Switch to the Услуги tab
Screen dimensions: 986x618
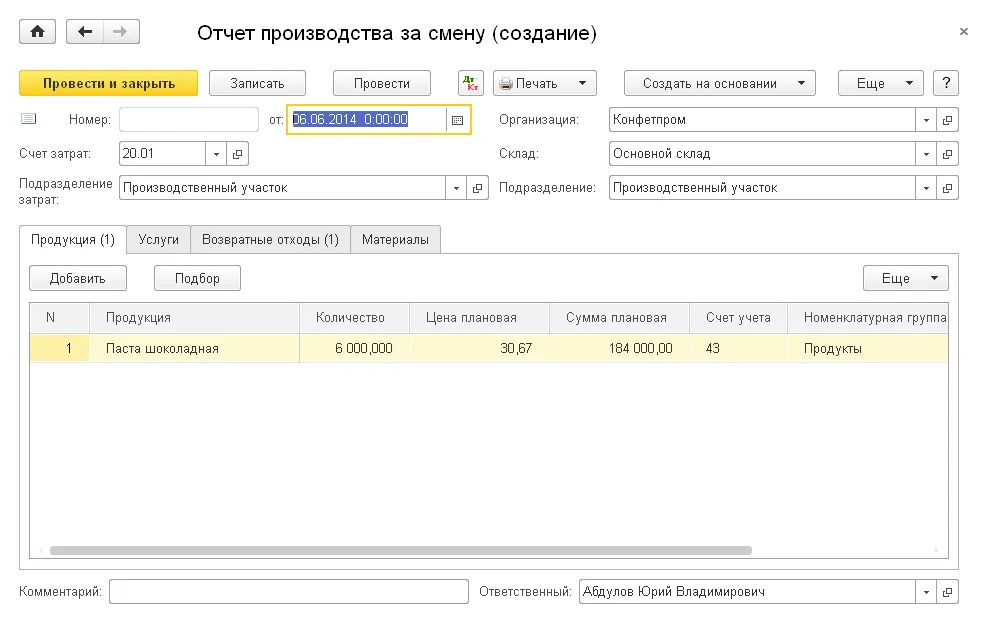[x=158, y=239]
